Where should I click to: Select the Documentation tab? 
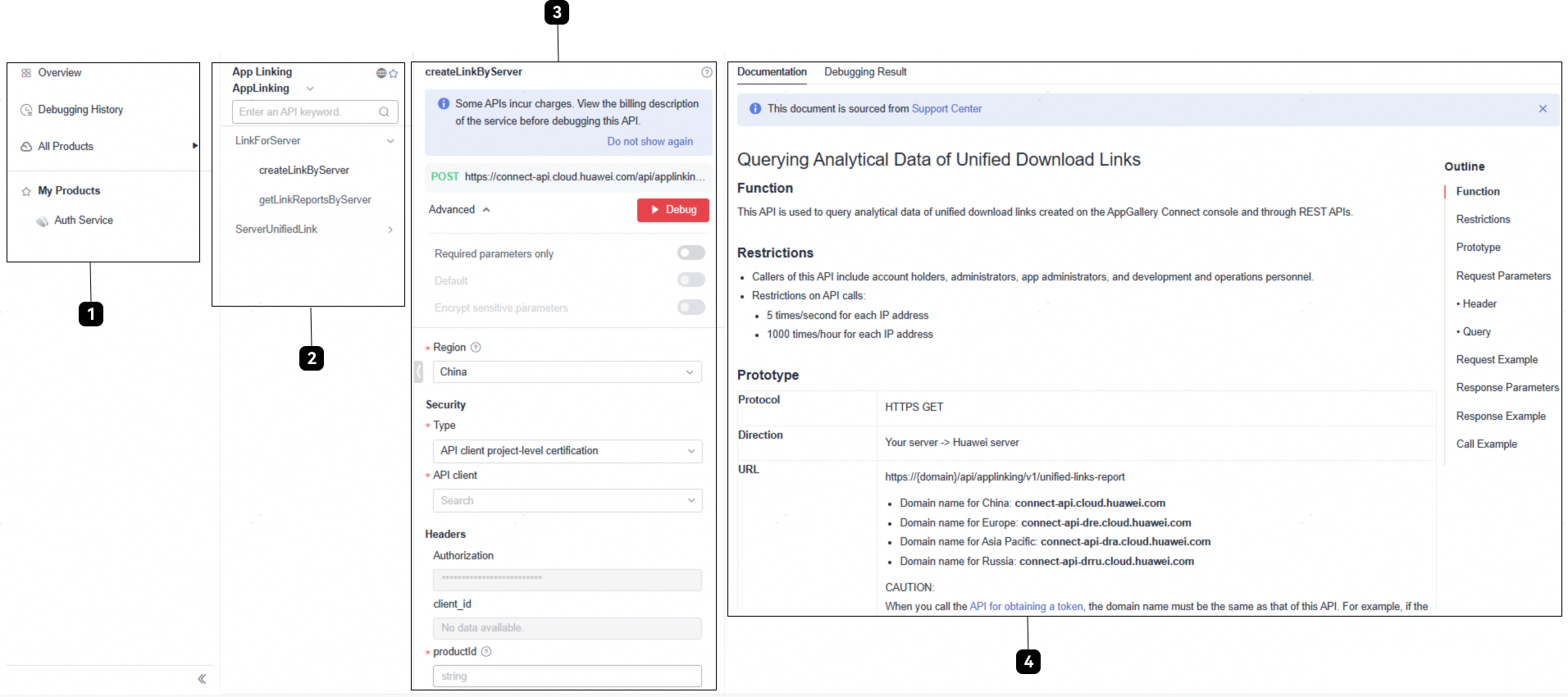[772, 72]
